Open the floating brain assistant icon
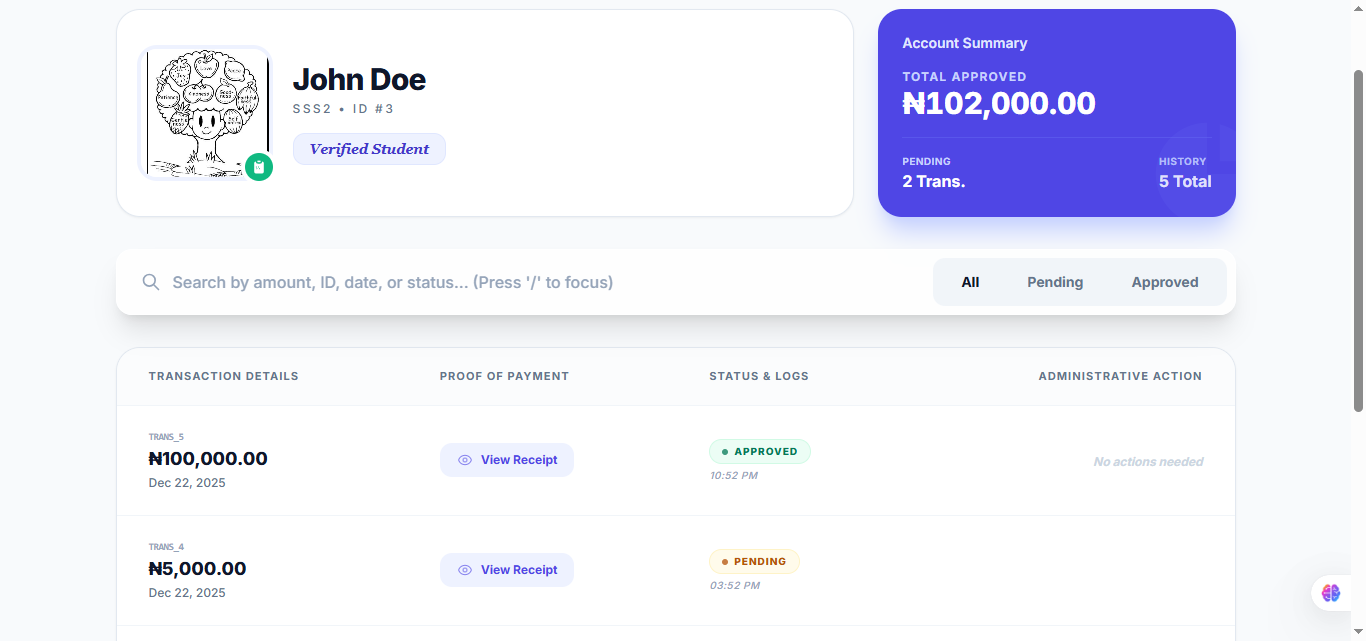Viewport: 1366px width, 641px height. click(1330, 593)
